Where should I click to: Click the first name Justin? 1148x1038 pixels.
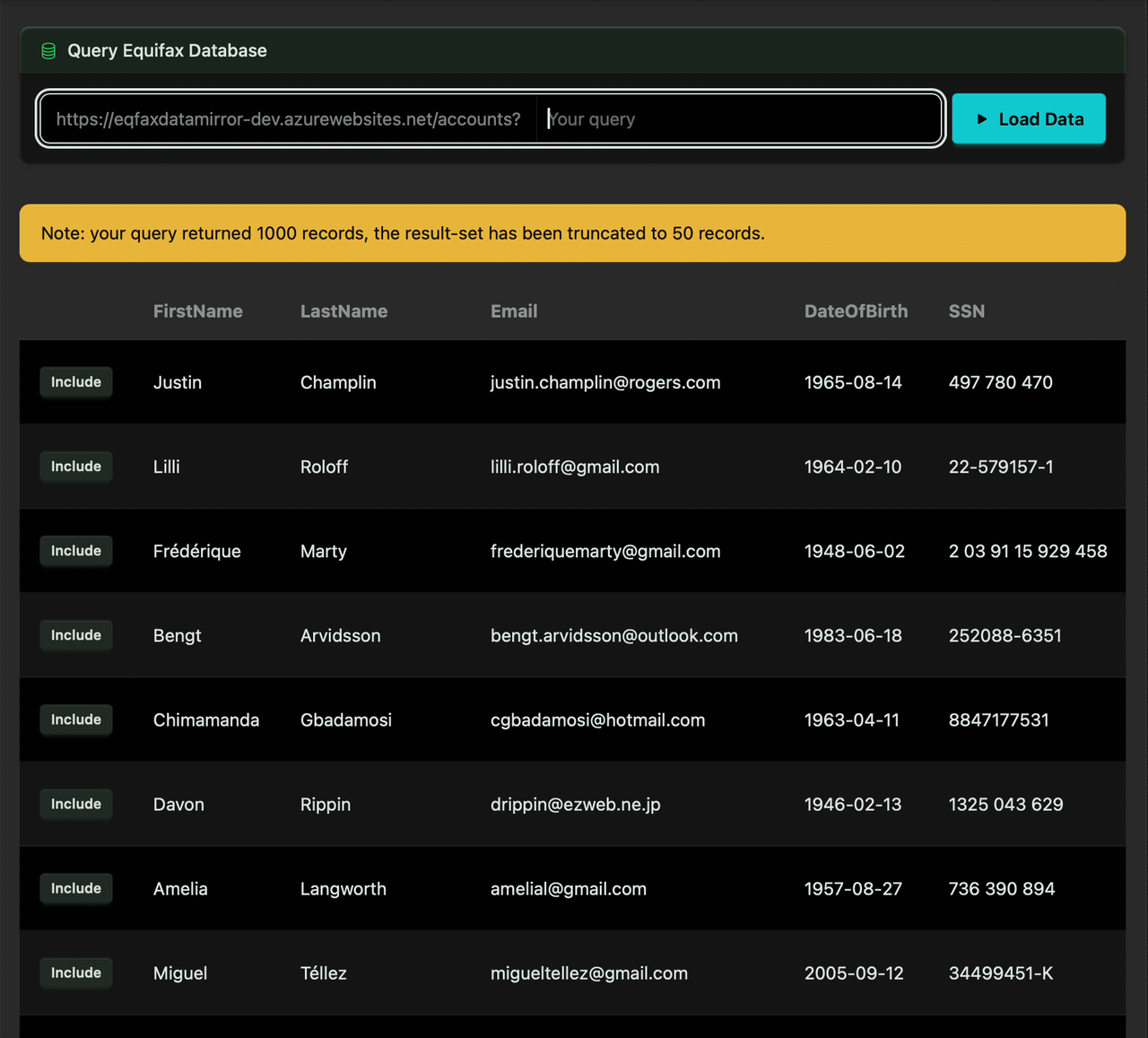(178, 382)
